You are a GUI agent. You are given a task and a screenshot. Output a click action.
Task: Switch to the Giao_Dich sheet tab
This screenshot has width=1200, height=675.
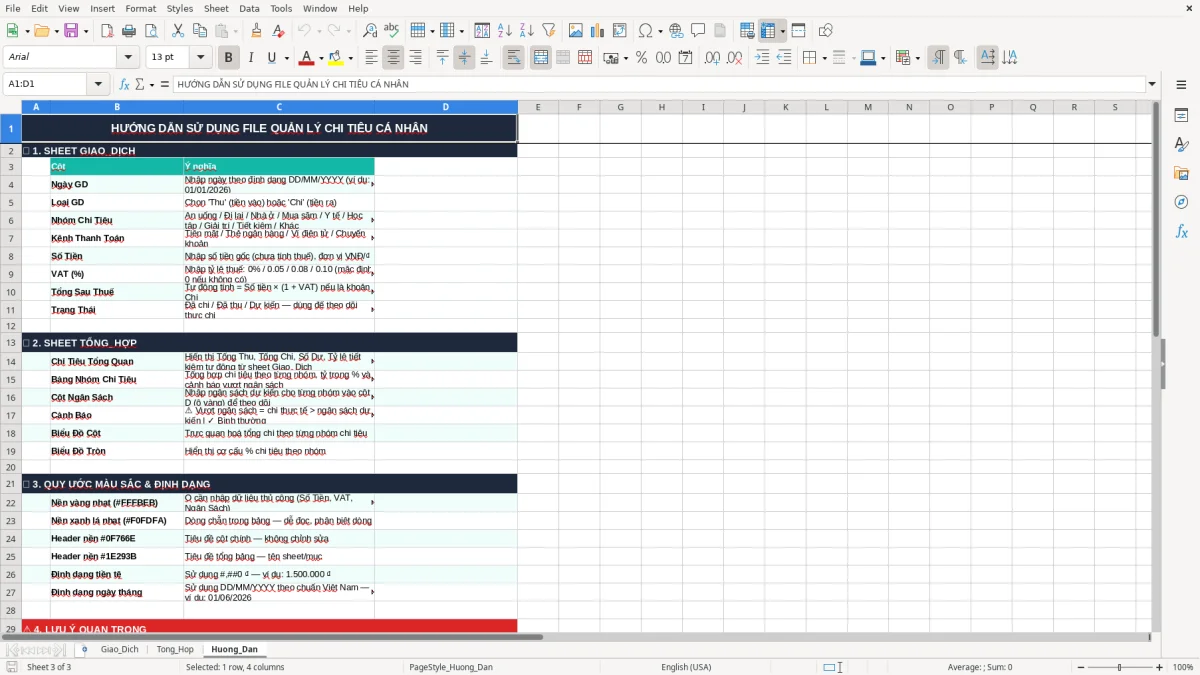click(x=120, y=649)
